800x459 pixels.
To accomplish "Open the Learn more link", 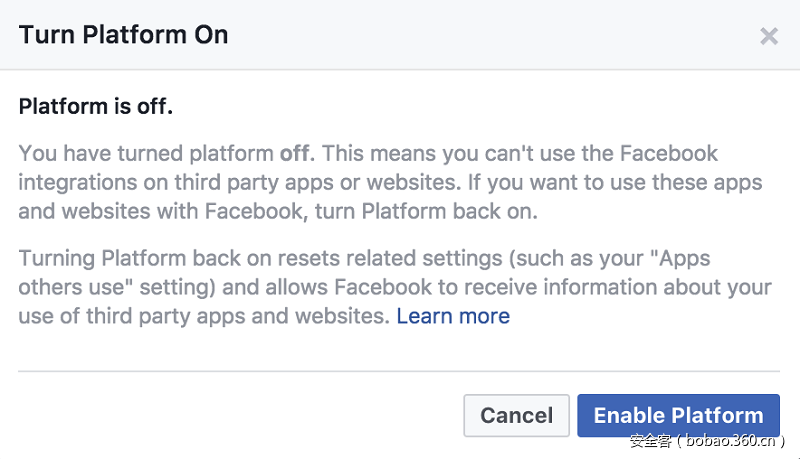I will coord(453,316).
